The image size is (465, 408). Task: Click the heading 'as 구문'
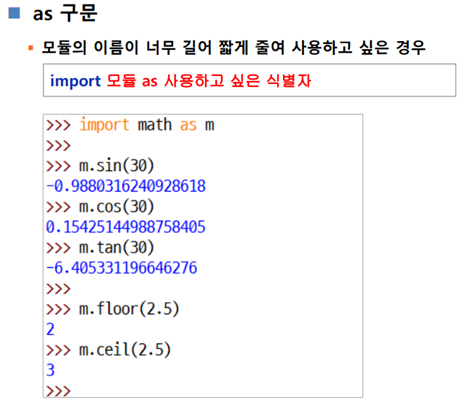click(x=65, y=13)
